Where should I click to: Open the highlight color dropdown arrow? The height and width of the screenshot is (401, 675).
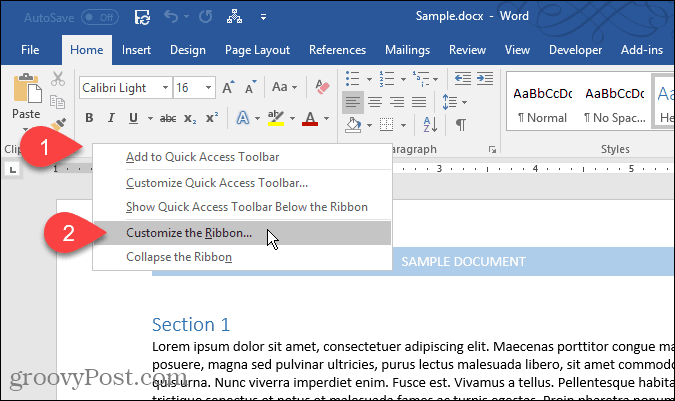(x=292, y=118)
